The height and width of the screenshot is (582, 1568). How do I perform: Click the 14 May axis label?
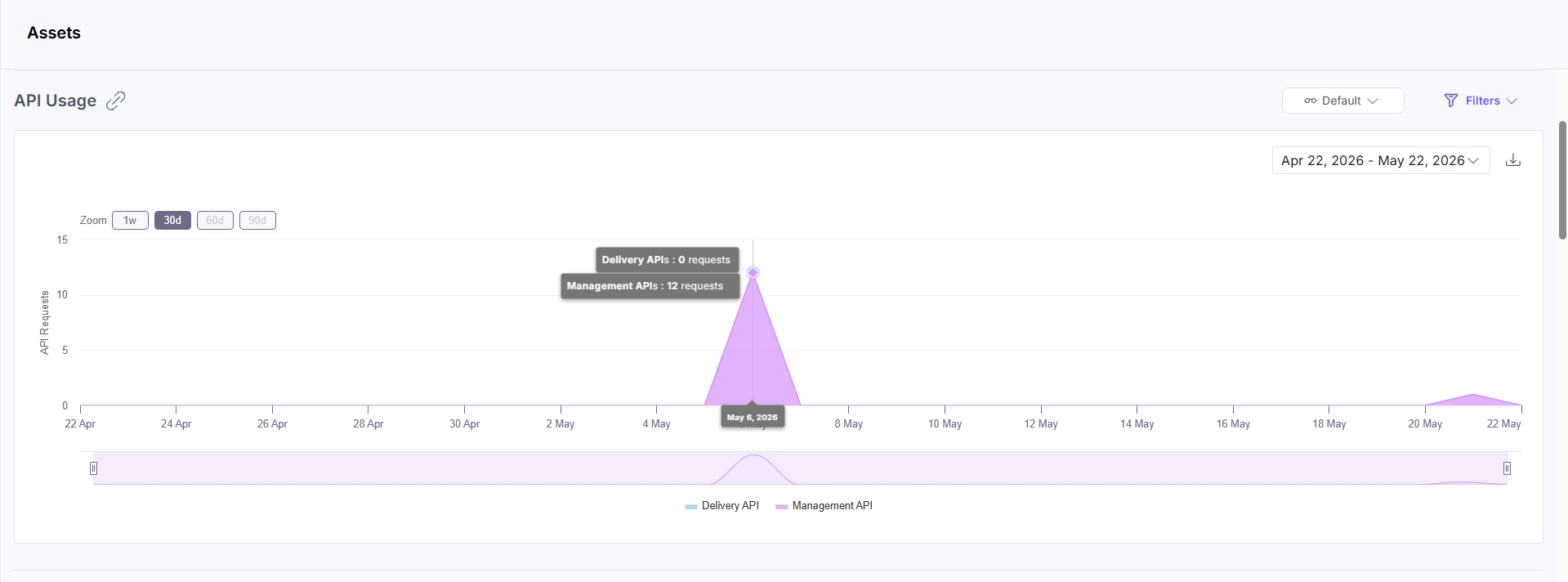tap(1137, 423)
